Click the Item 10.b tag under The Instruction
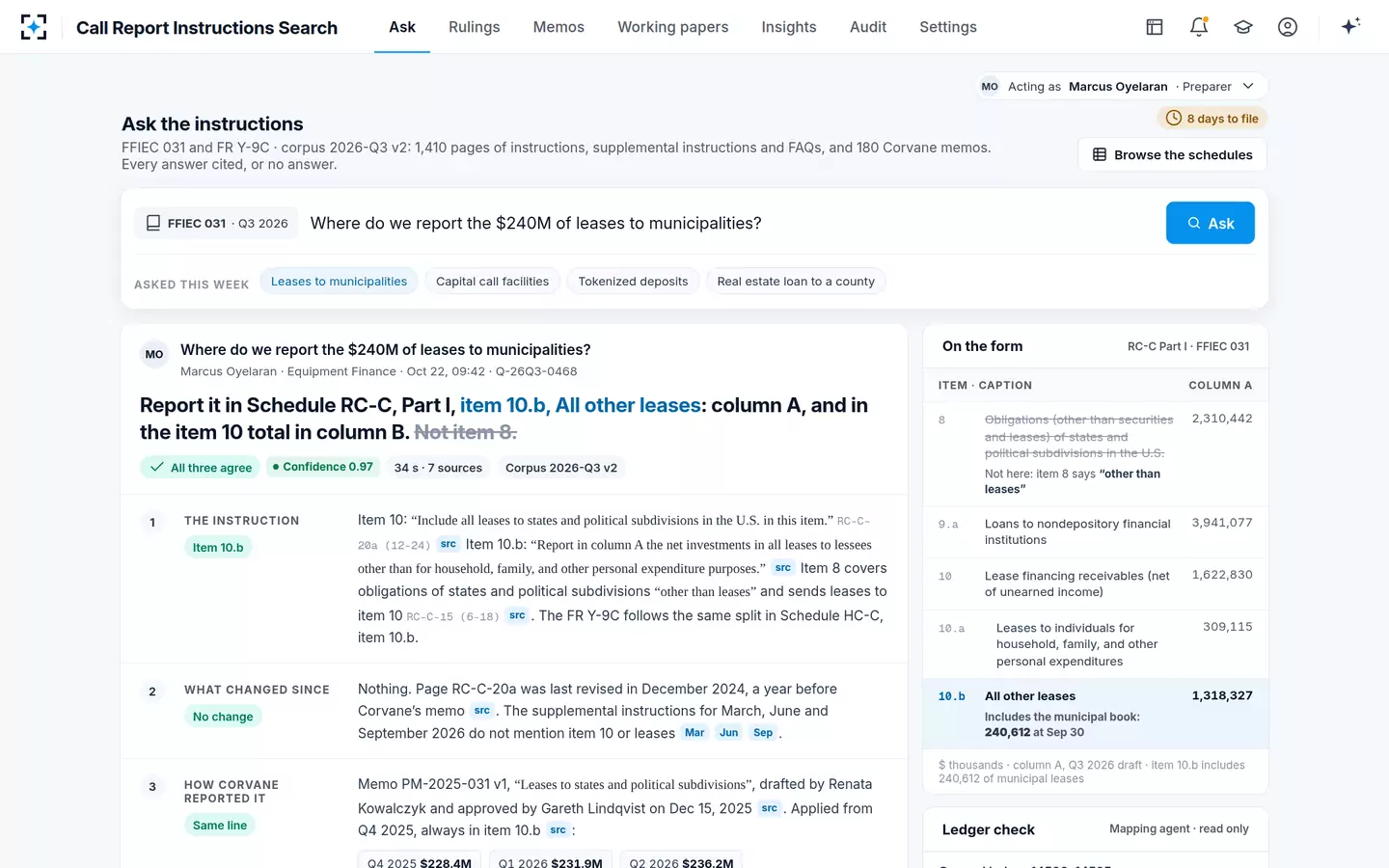Viewport: 1389px width, 868px height. pos(218,547)
